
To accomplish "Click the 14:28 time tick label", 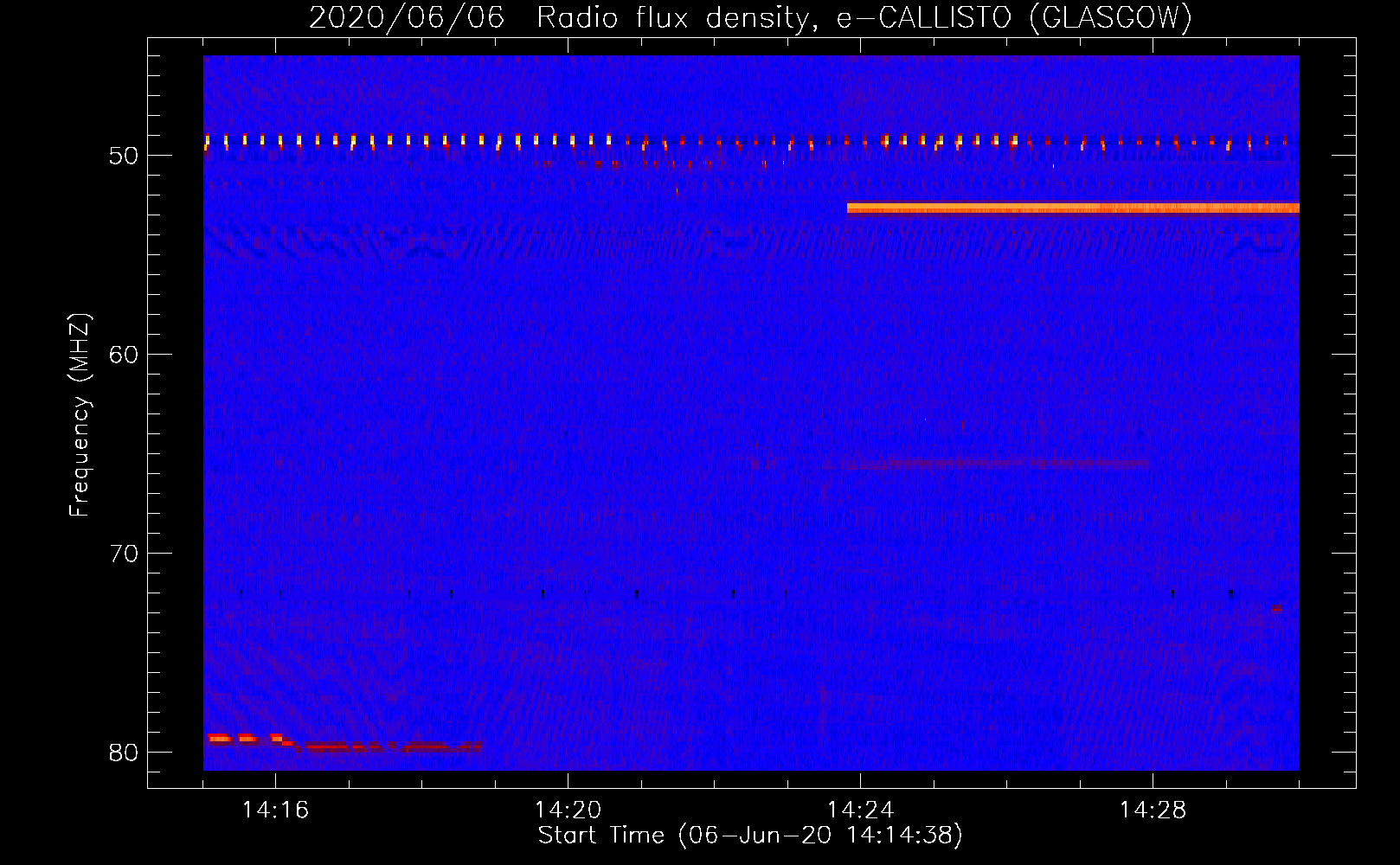I will pyautogui.click(x=1153, y=810).
